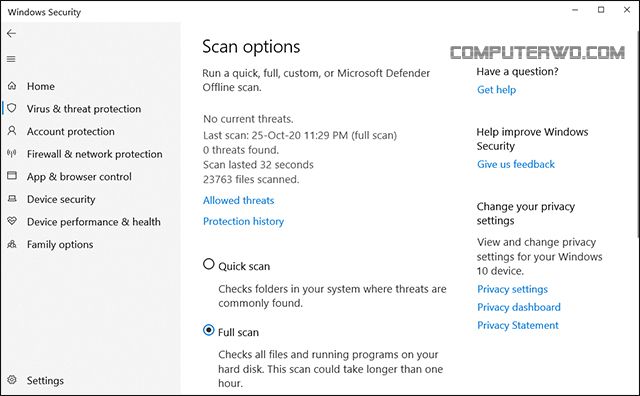The height and width of the screenshot is (396, 640).
Task: Click the Home house icon
Action: pos(12,86)
